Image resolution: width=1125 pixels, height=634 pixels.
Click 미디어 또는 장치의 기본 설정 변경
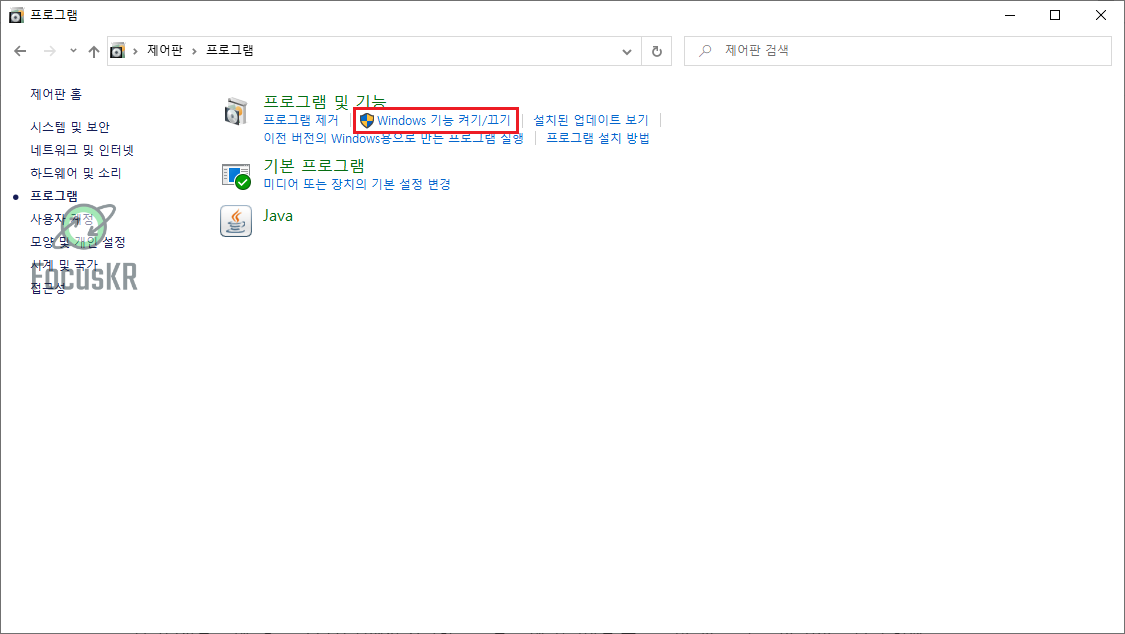357,184
